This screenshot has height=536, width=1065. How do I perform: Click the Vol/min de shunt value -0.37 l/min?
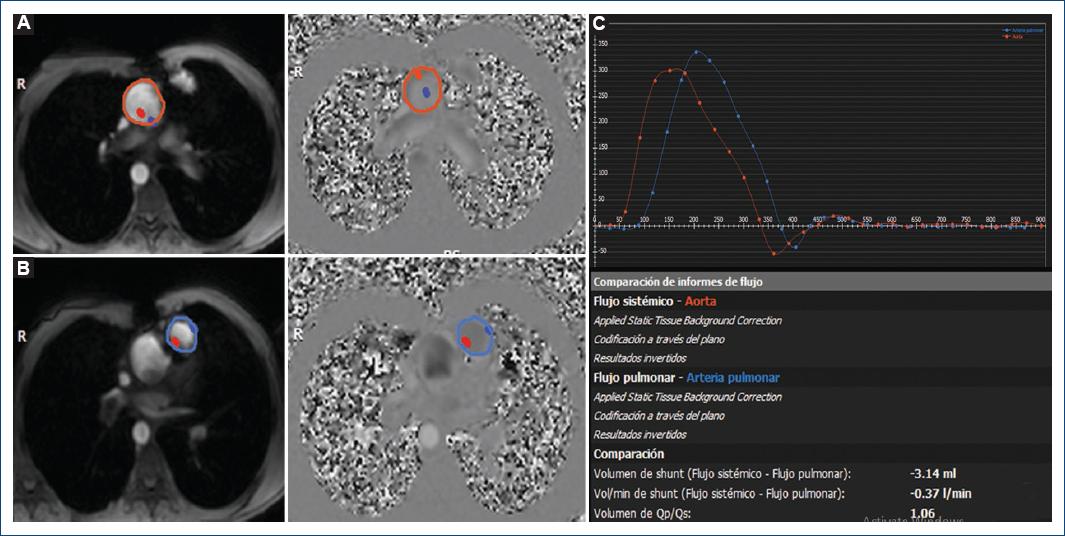point(941,493)
